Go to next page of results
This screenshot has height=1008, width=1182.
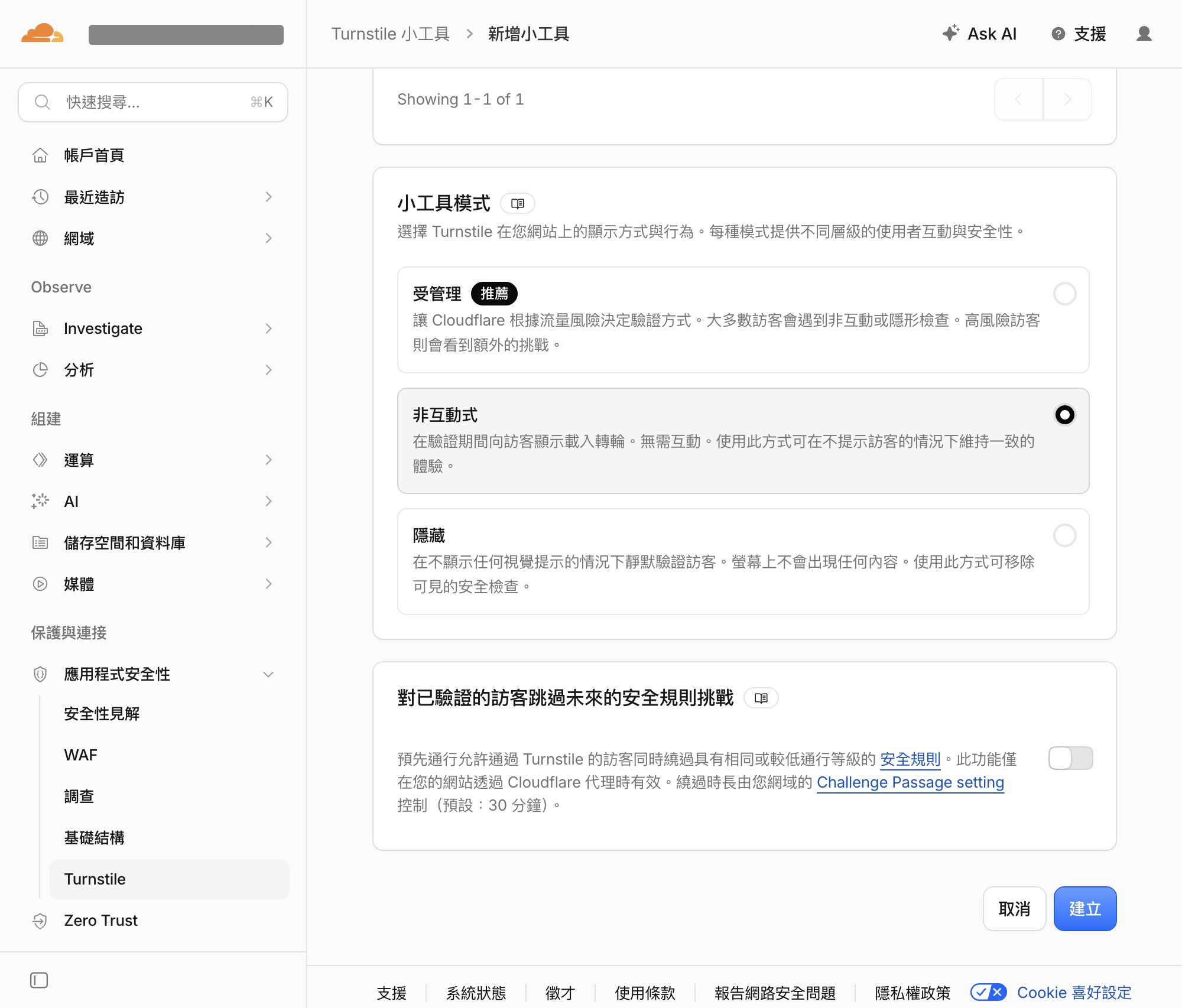(1067, 99)
